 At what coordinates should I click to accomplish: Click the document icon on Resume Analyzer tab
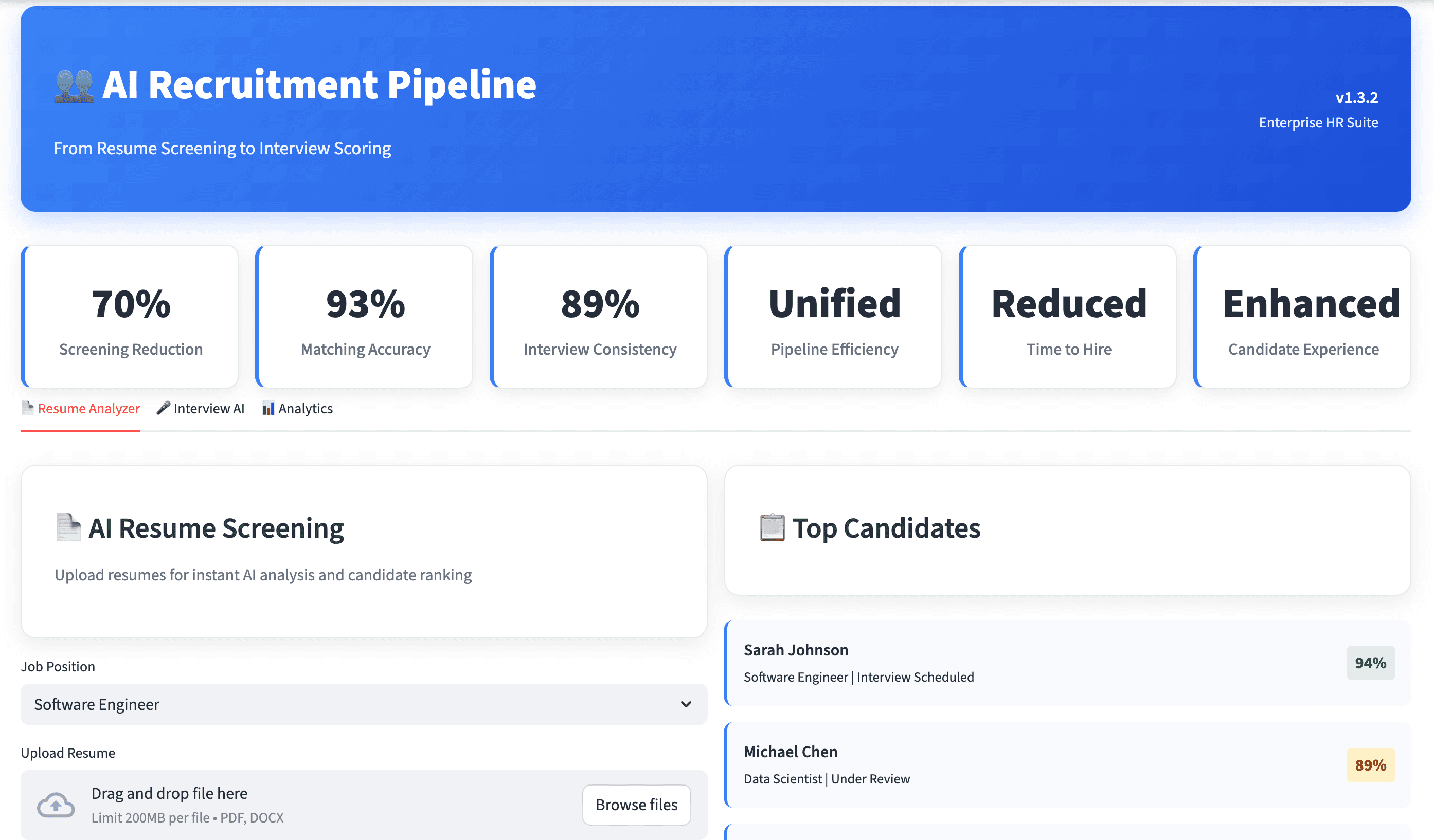(27, 408)
